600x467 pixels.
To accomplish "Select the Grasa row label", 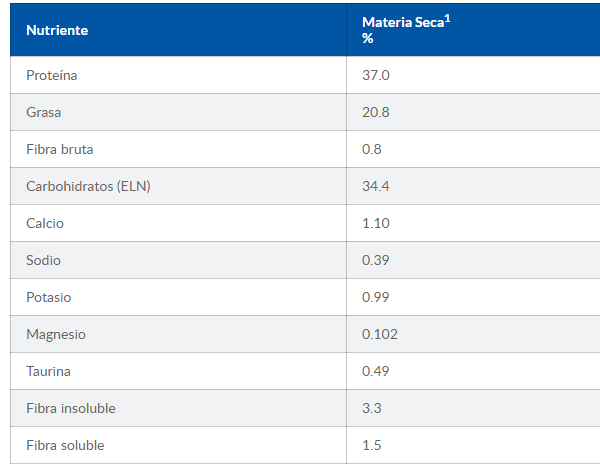I will [x=44, y=112].
